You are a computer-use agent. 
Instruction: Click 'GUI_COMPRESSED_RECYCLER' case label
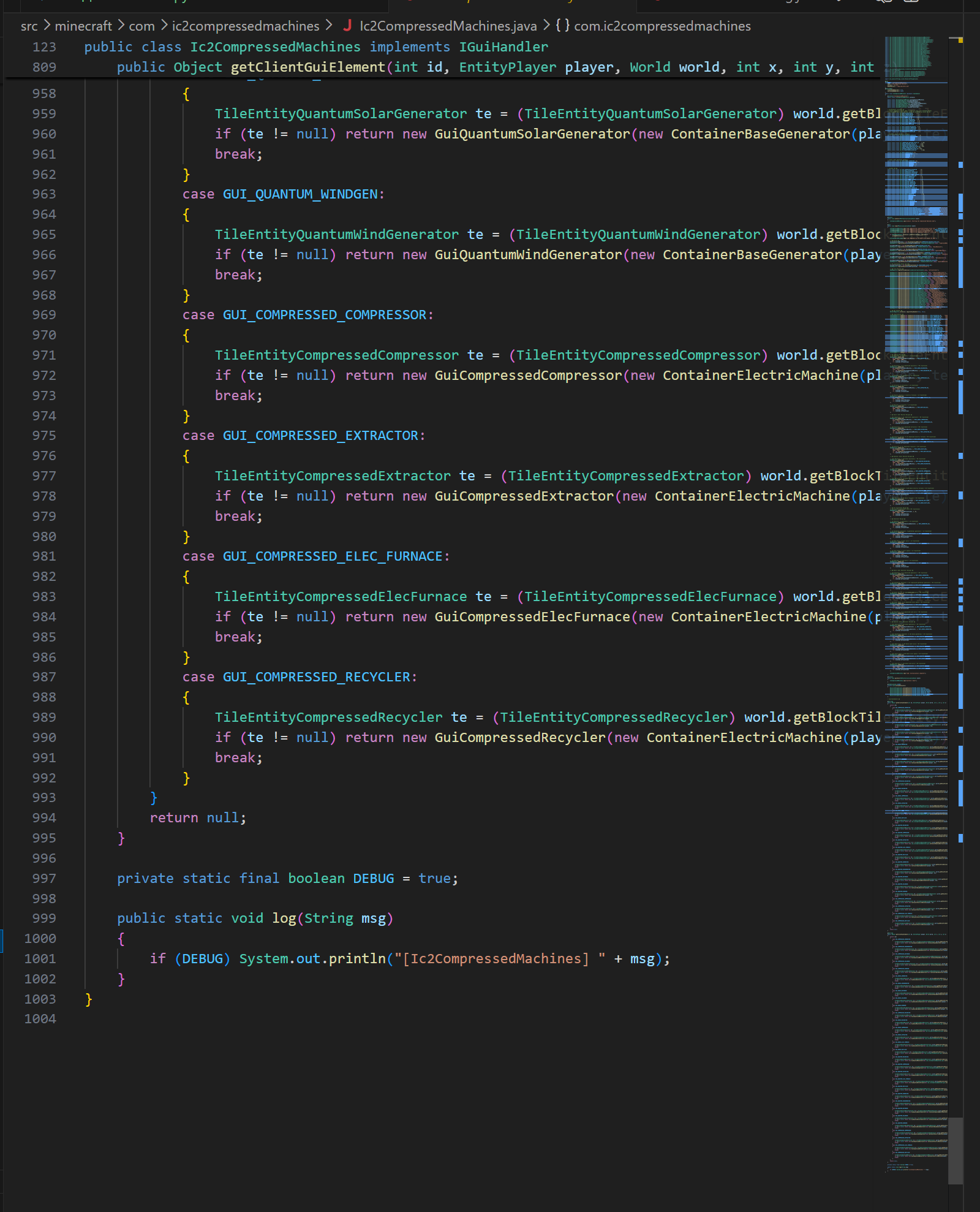(x=317, y=677)
